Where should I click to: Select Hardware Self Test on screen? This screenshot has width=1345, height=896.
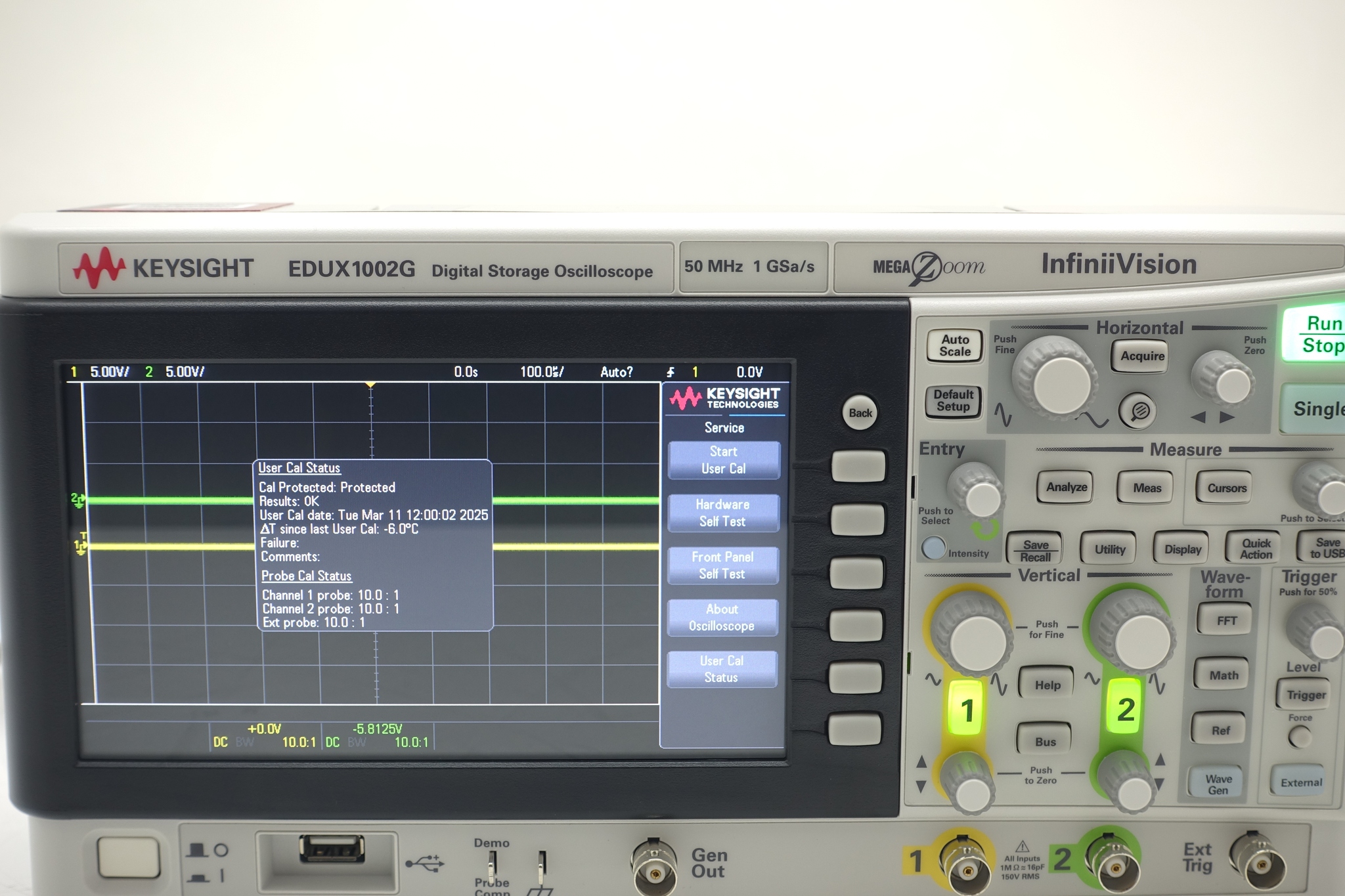(x=723, y=513)
